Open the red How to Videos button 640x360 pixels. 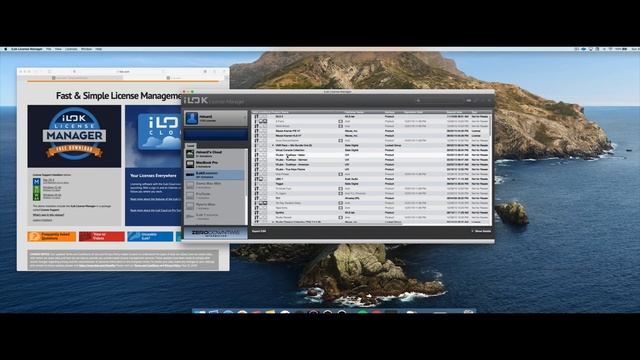[x=102, y=236]
